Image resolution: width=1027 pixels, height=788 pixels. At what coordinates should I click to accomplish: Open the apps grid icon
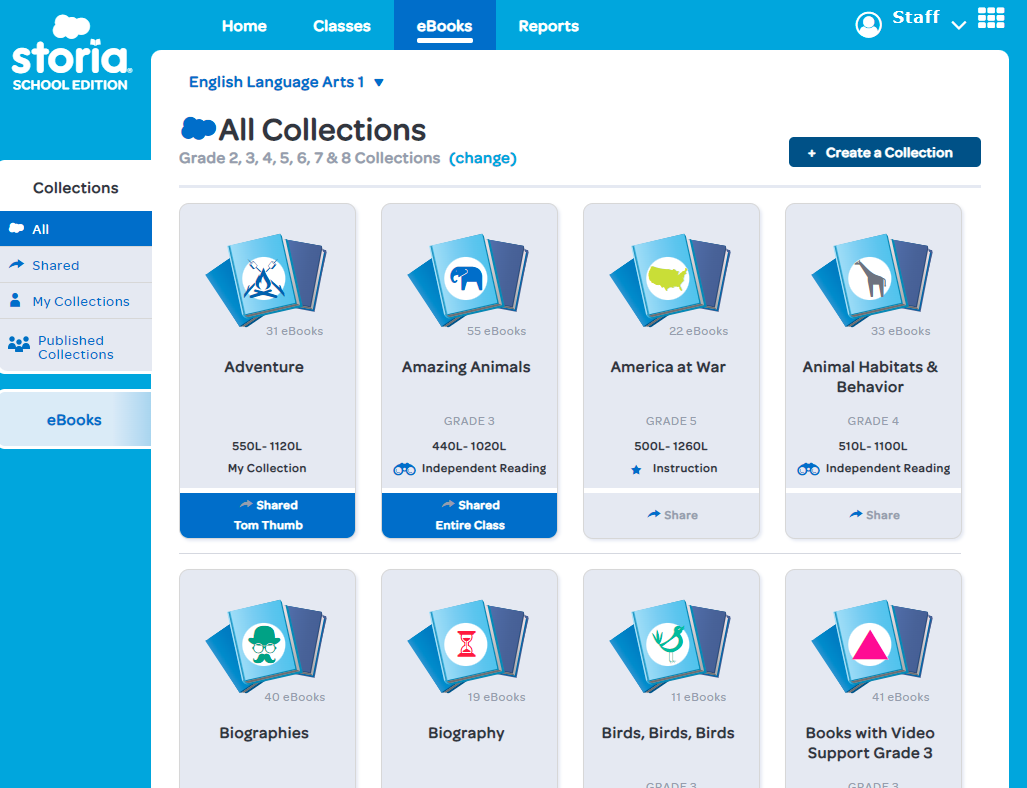point(991,18)
